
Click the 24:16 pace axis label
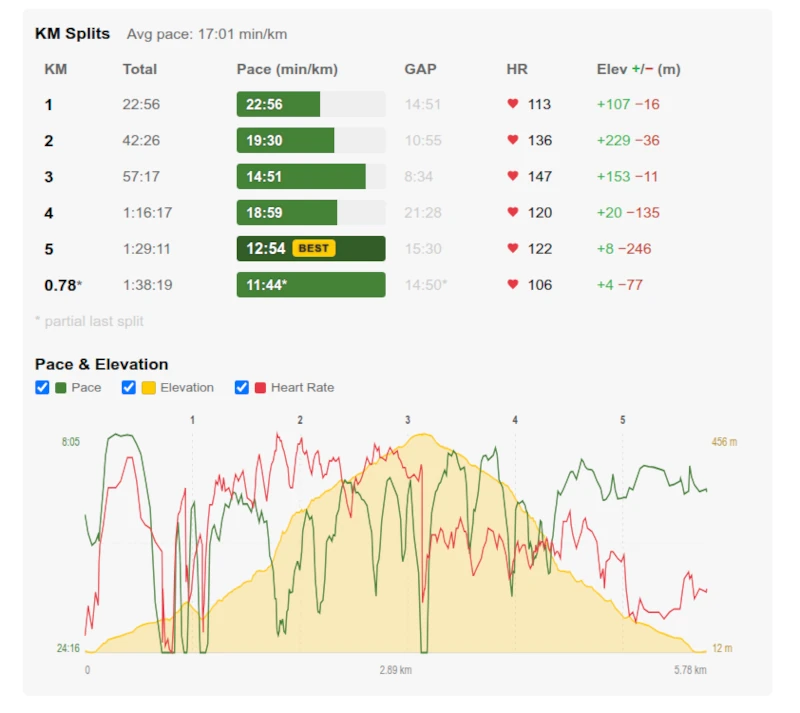point(68,648)
